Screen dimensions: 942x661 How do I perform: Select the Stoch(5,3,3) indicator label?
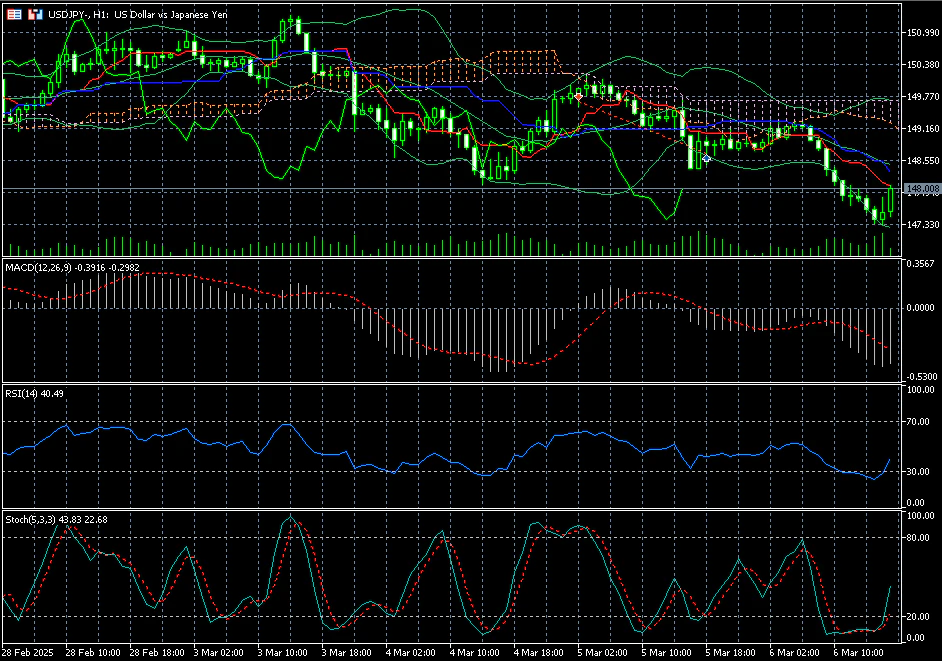[x=30, y=520]
